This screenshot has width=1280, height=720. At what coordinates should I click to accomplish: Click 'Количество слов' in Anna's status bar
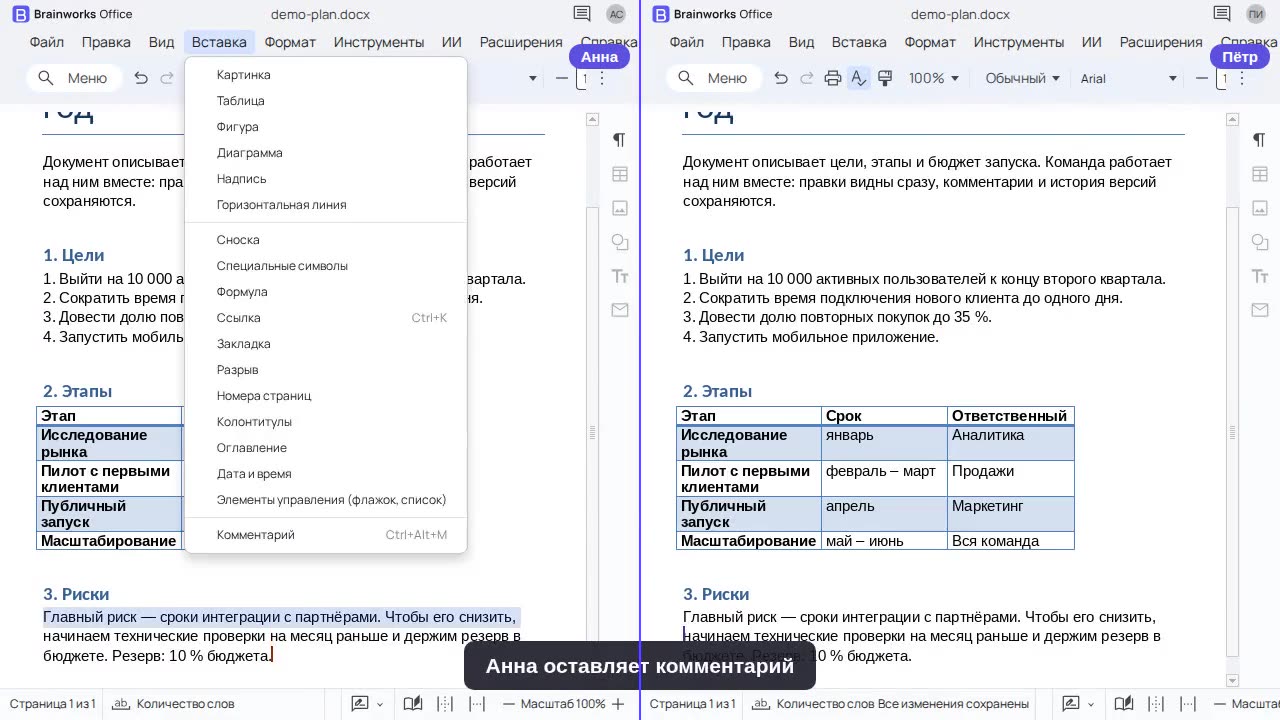(174, 704)
